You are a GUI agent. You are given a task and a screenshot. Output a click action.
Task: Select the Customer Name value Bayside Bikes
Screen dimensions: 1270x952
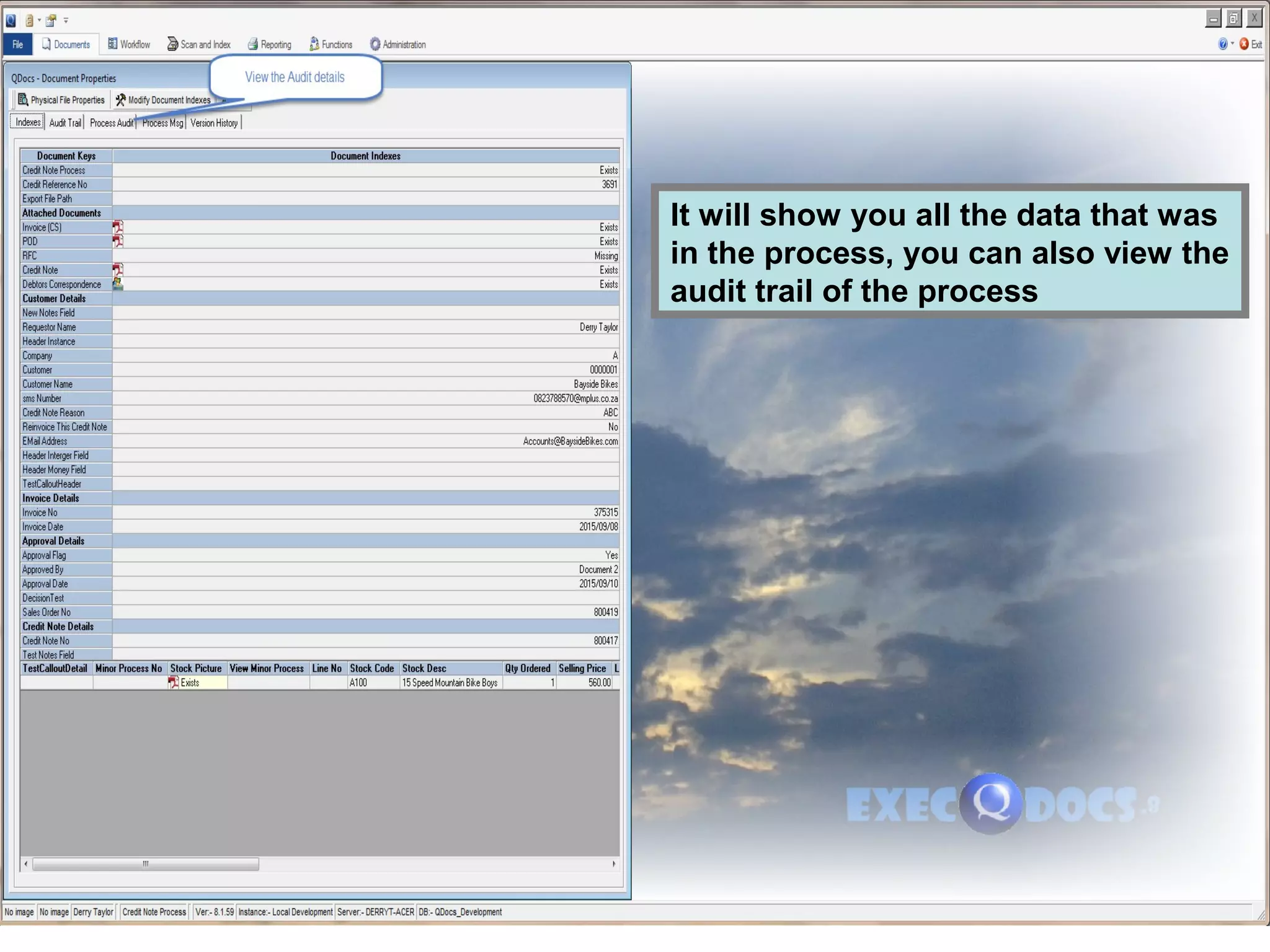(596, 384)
